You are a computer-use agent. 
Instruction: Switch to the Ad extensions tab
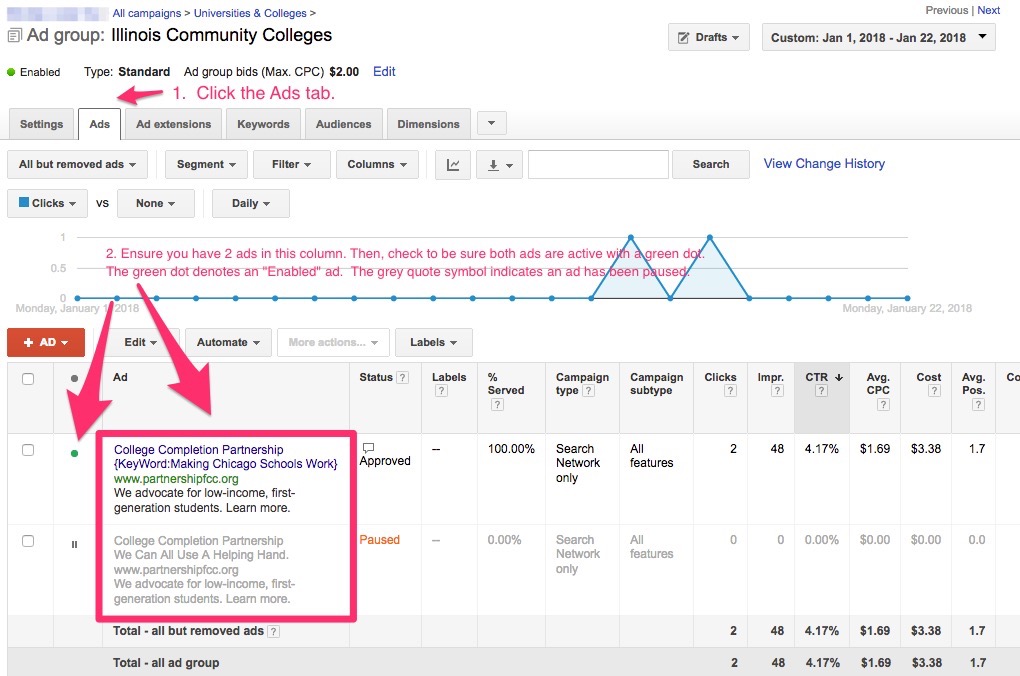[174, 124]
